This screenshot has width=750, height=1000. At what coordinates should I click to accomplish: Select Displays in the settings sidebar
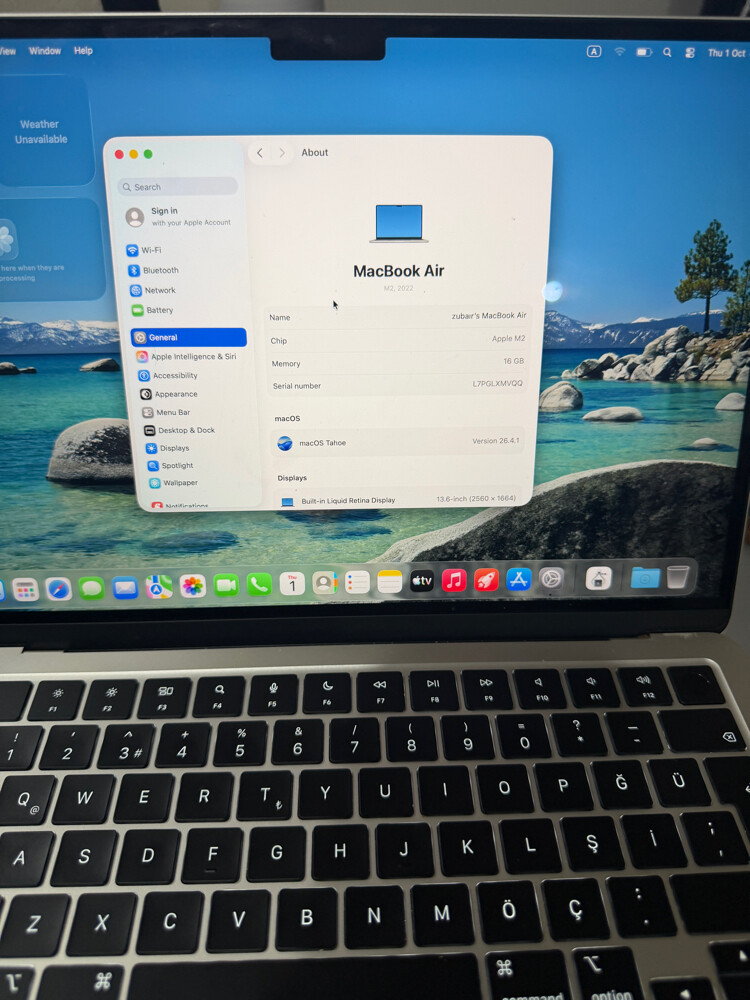168,448
